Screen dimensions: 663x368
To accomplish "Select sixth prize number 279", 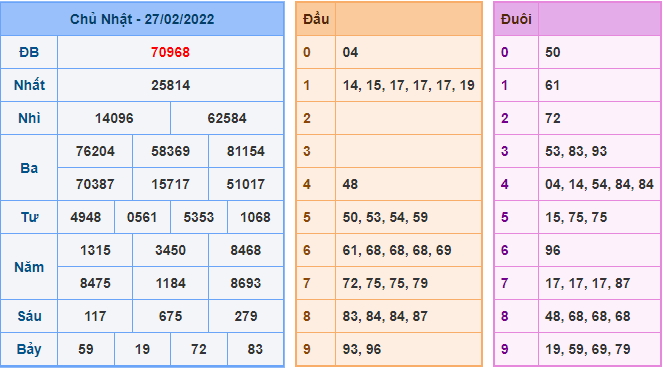I will click(x=246, y=316).
